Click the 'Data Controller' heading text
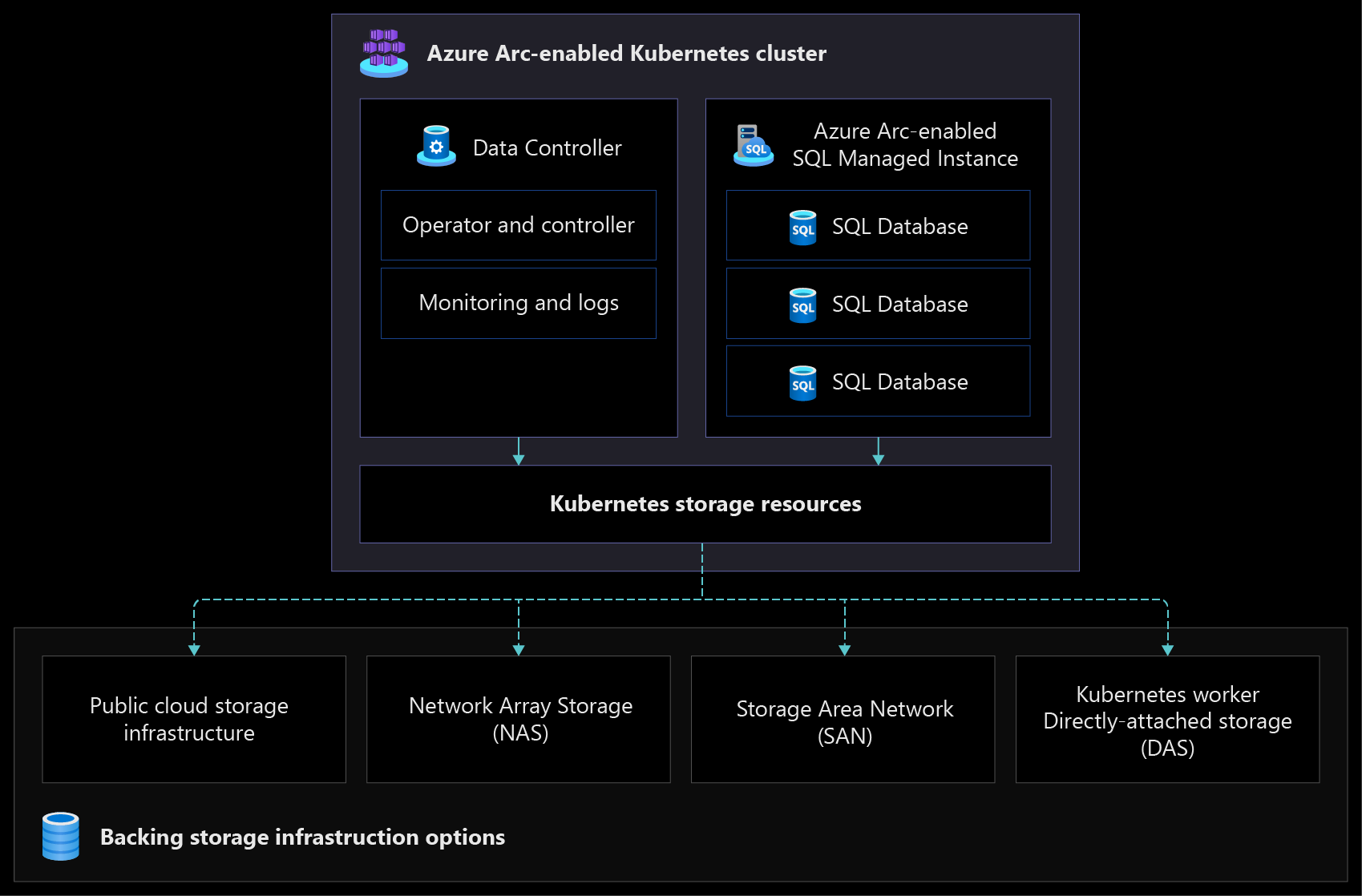 548,148
